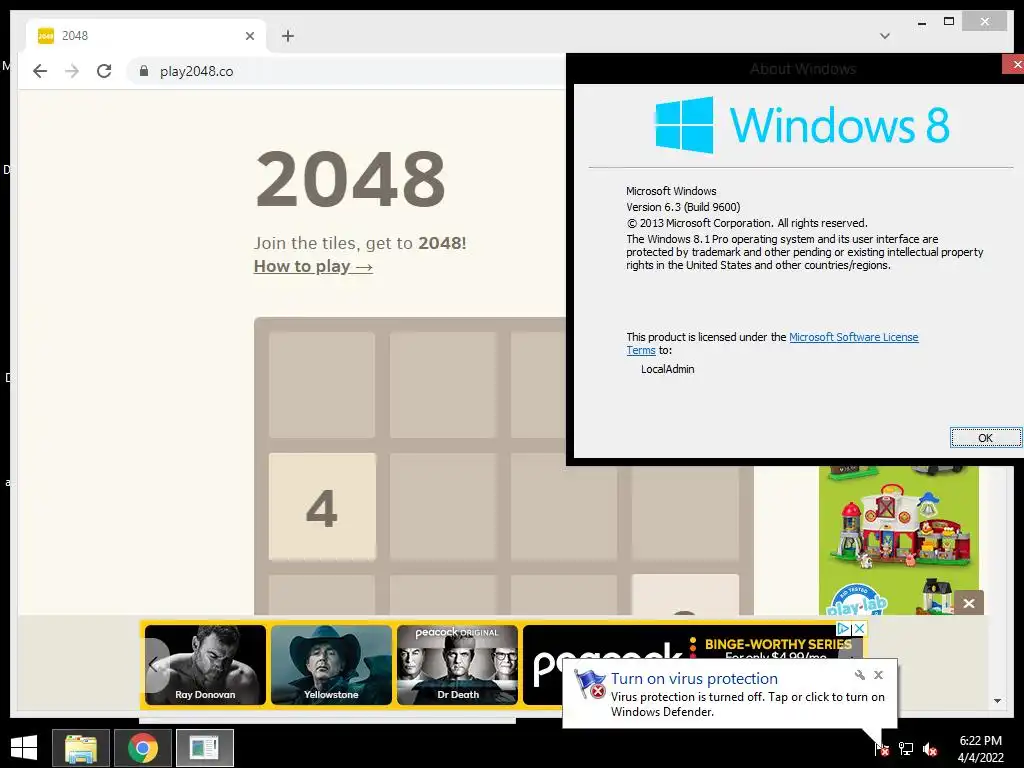This screenshot has height=768, width=1024.
Task: Click the page scrollbar down arrow
Action: pyautogui.click(x=997, y=701)
